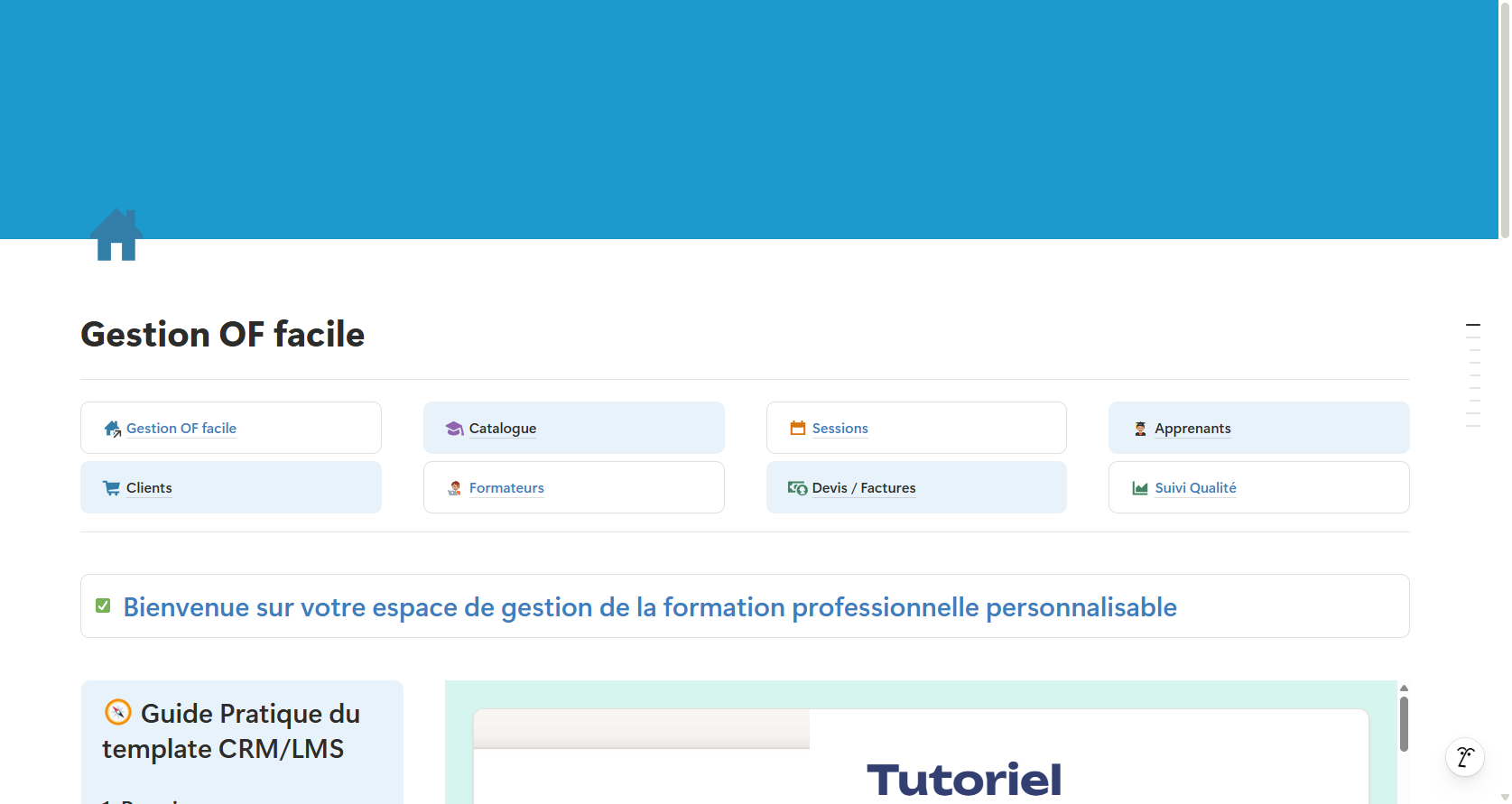Open the Catalogue page link
This screenshot has height=804, width=1512.
pos(502,429)
